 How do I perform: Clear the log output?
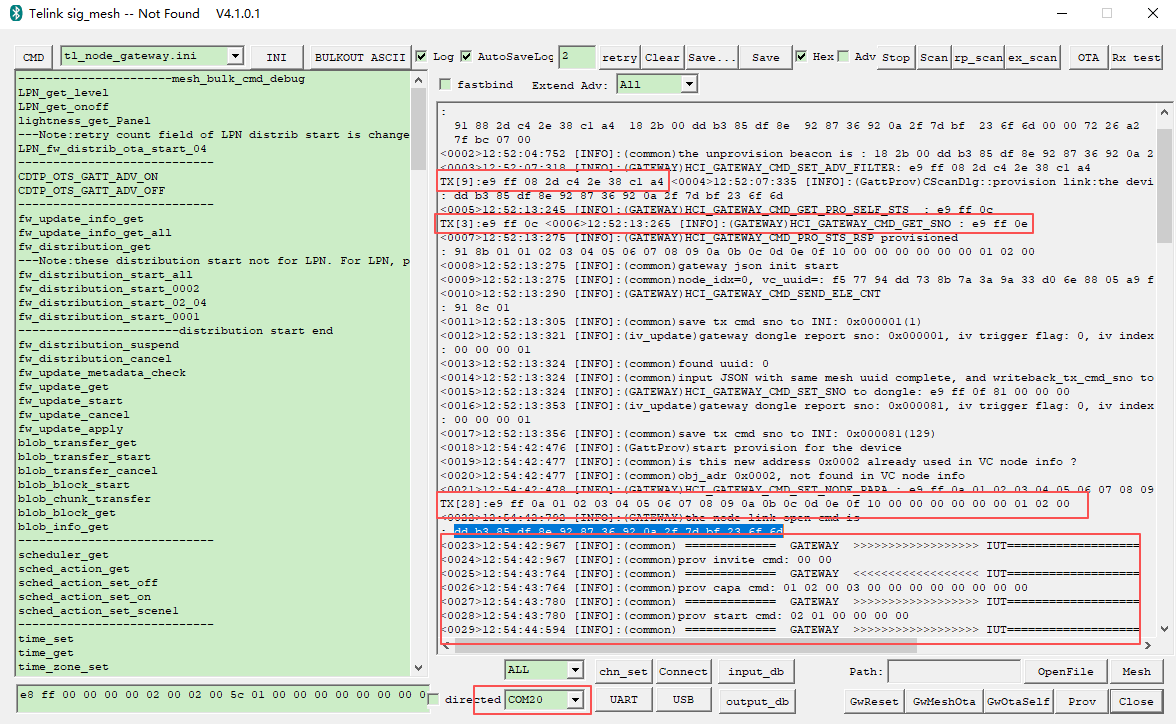tap(662, 58)
